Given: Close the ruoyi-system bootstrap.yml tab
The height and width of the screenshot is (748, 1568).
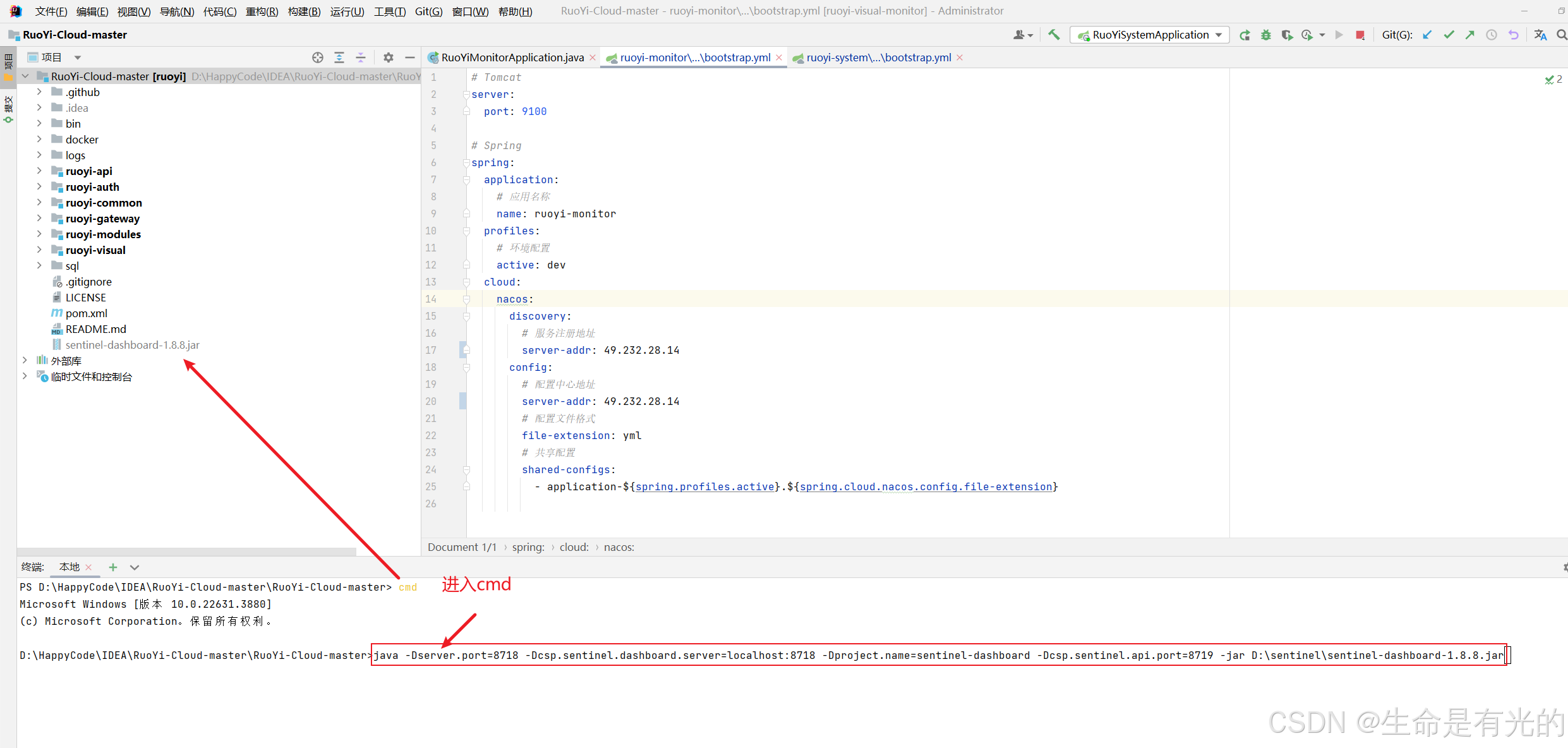Looking at the screenshot, I should click(x=960, y=57).
